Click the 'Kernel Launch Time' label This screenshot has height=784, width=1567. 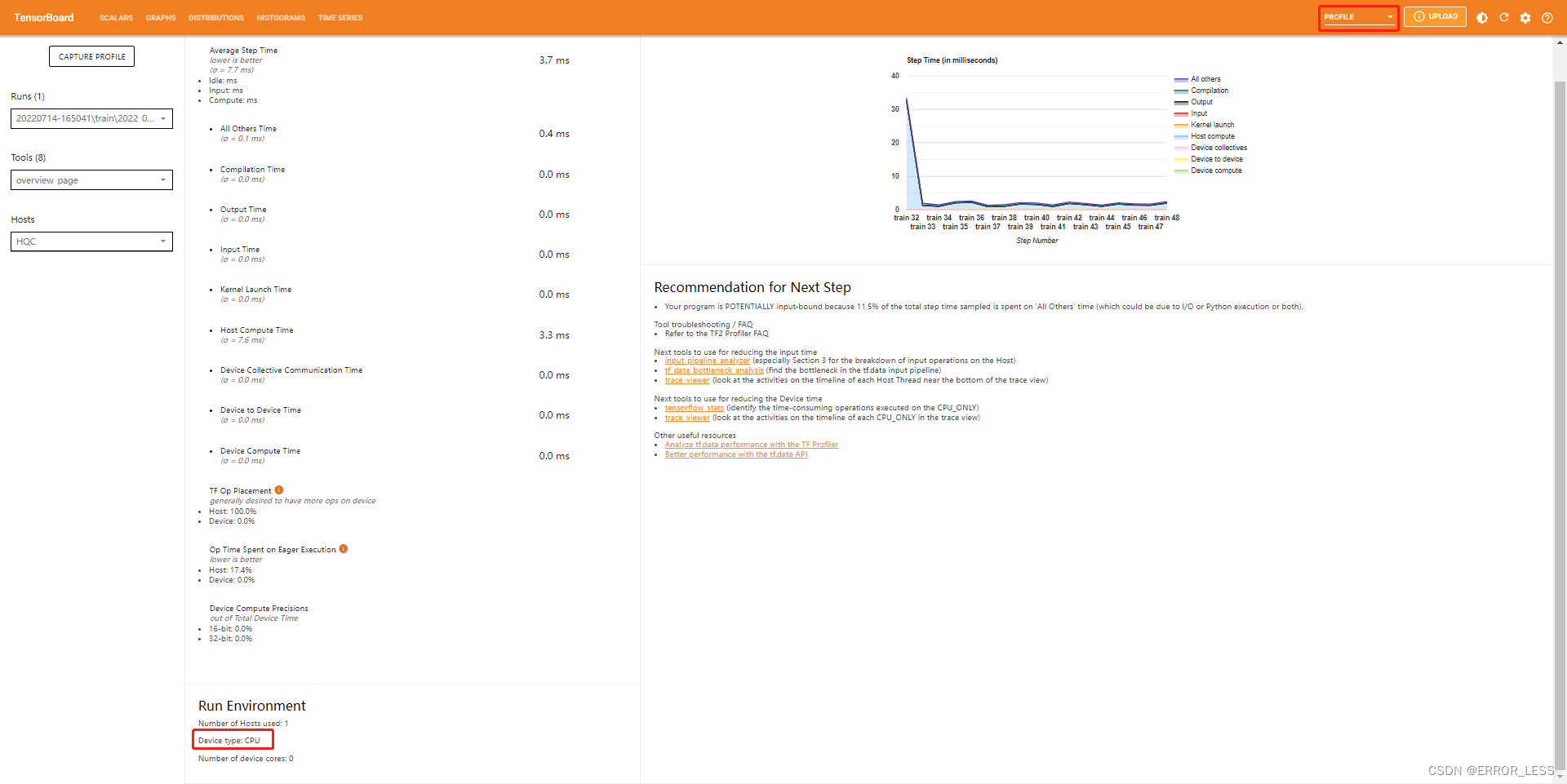point(255,290)
